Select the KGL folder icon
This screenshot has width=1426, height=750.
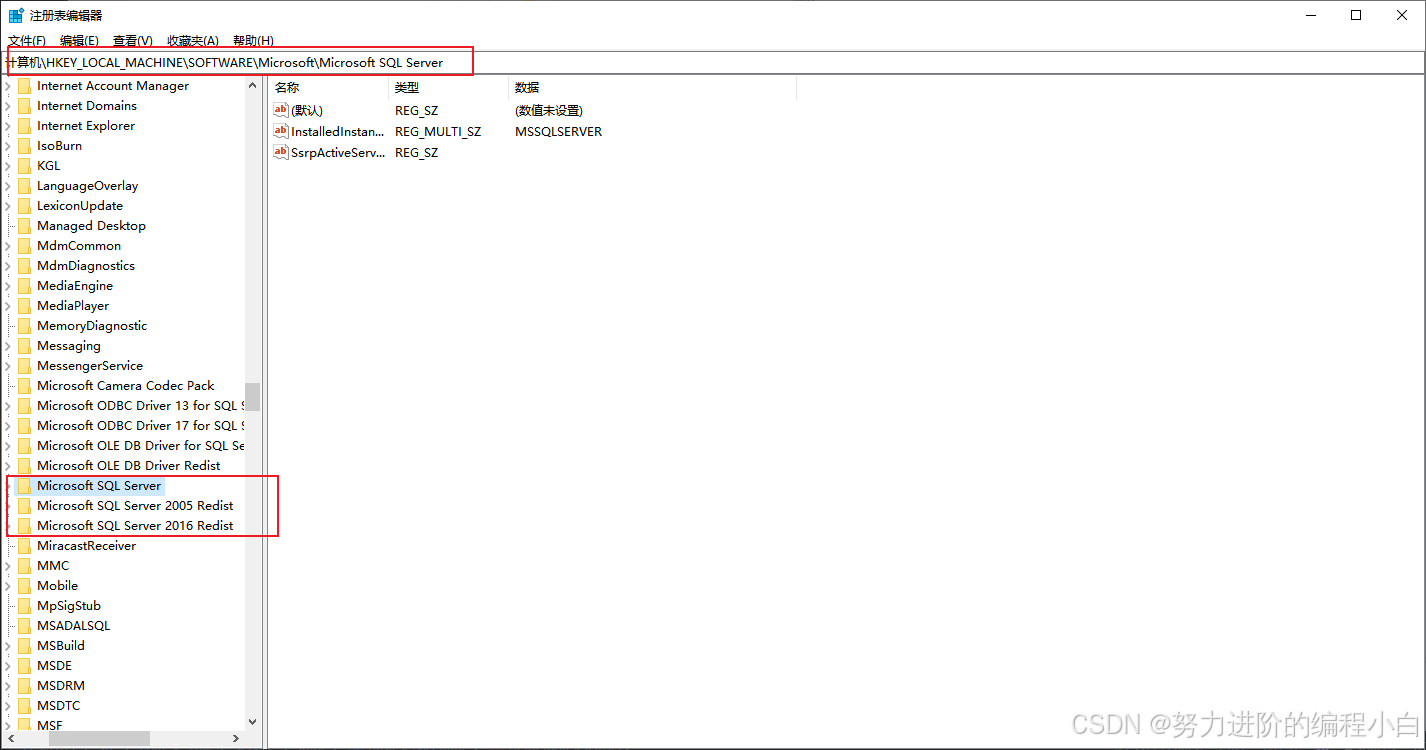(x=25, y=166)
